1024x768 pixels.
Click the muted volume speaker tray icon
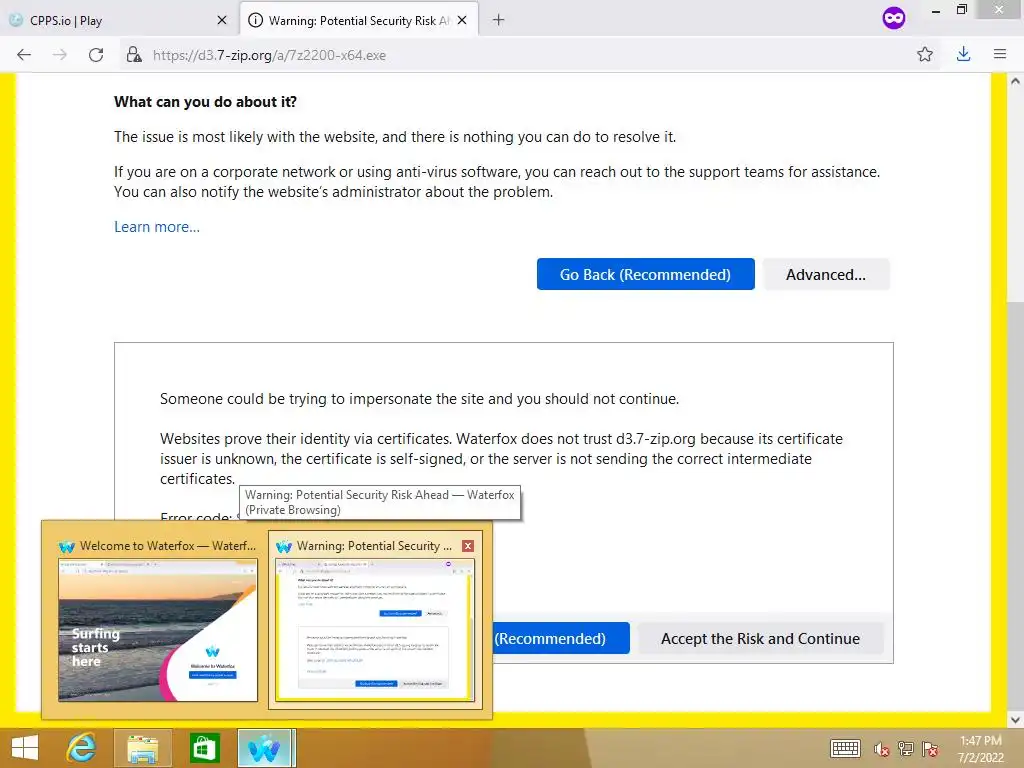tap(882, 749)
